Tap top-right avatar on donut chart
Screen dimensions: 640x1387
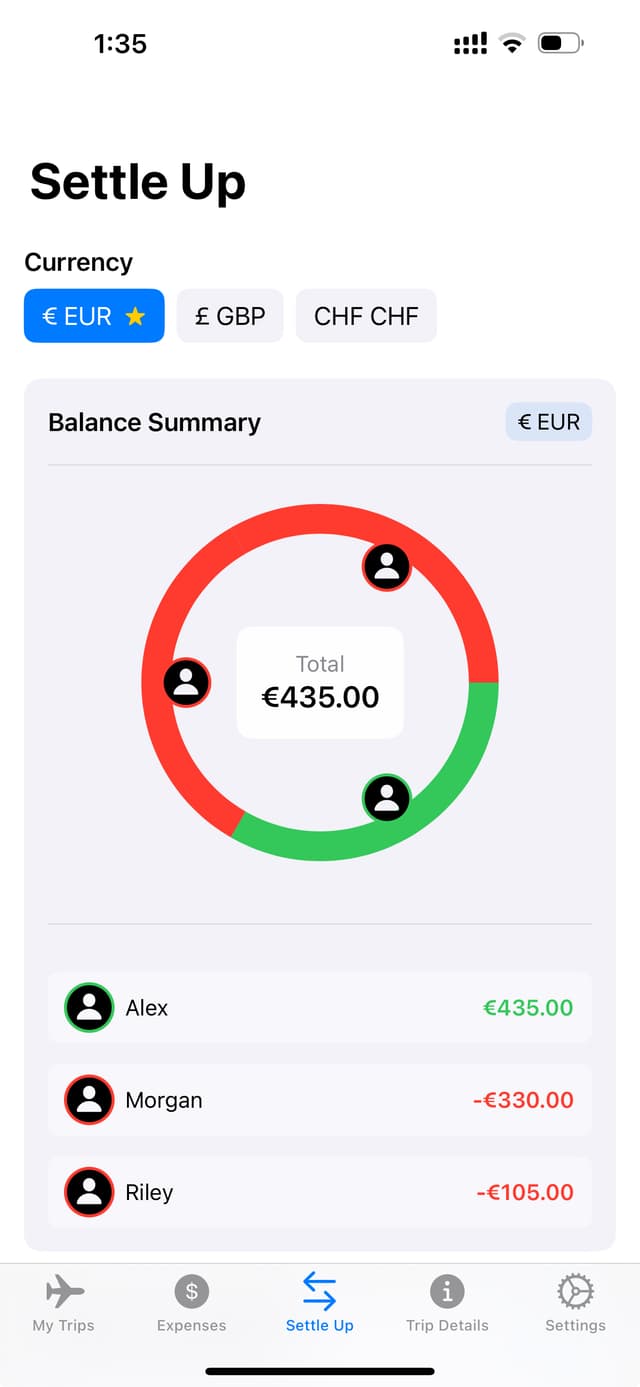pos(386,567)
